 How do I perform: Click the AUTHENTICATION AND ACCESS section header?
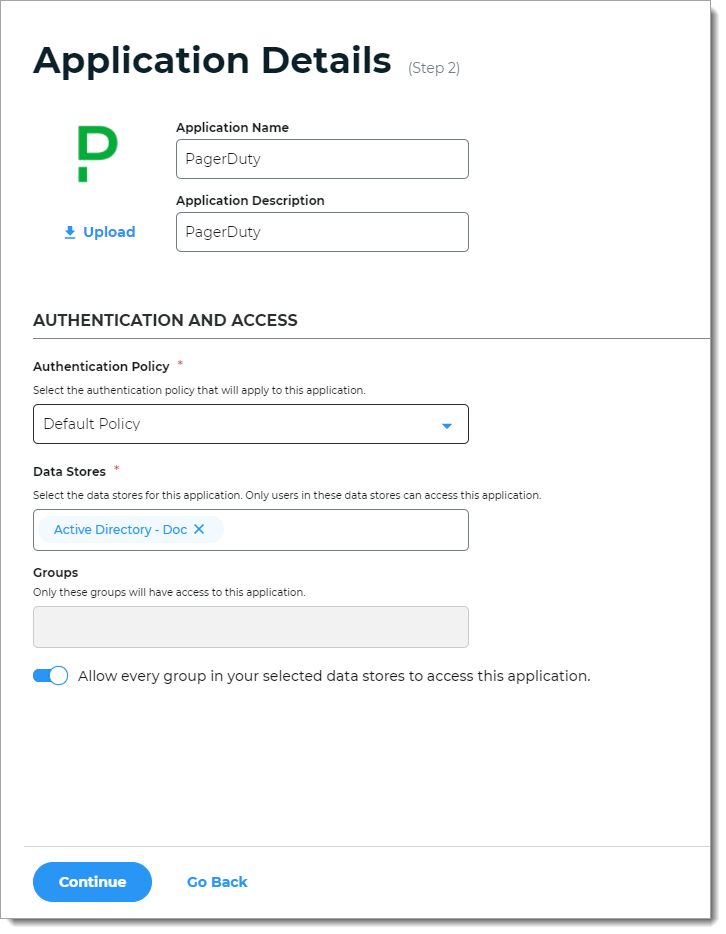(165, 320)
